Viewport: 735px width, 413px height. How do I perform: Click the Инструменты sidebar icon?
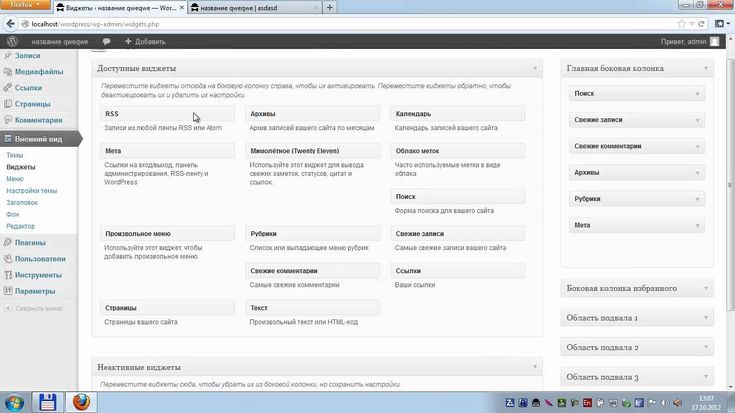pyautogui.click(x=8, y=275)
